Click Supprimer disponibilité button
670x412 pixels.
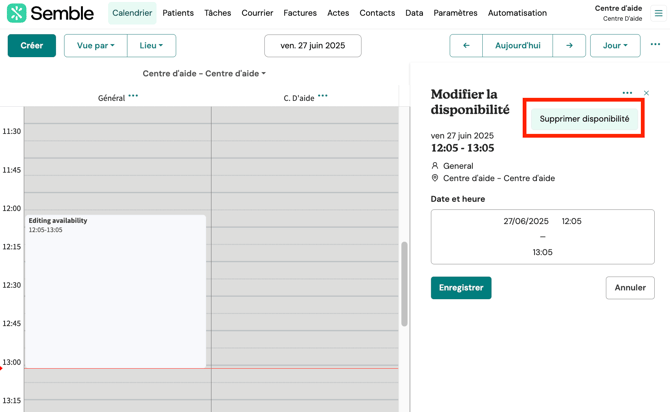coord(584,119)
